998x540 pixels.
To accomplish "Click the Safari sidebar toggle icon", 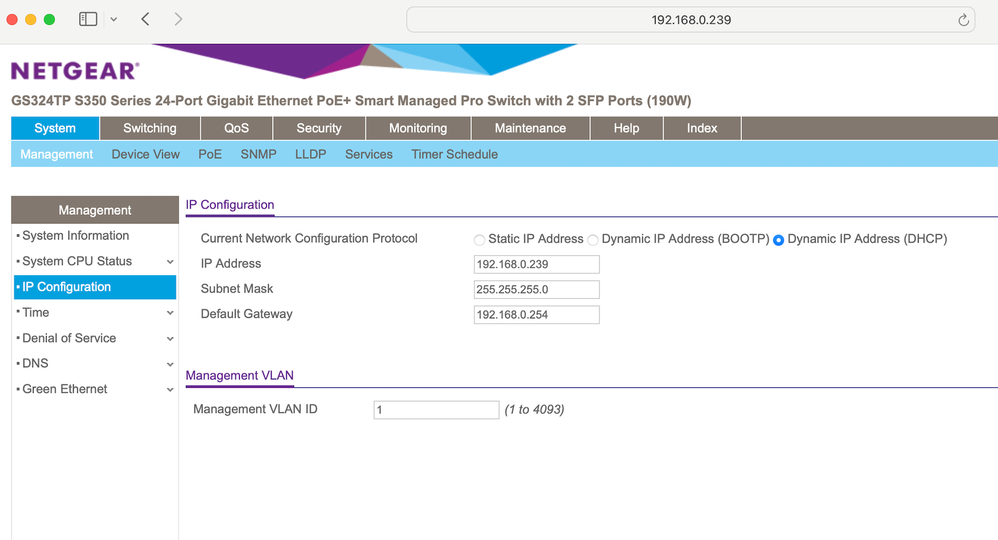I will pyautogui.click(x=88, y=19).
